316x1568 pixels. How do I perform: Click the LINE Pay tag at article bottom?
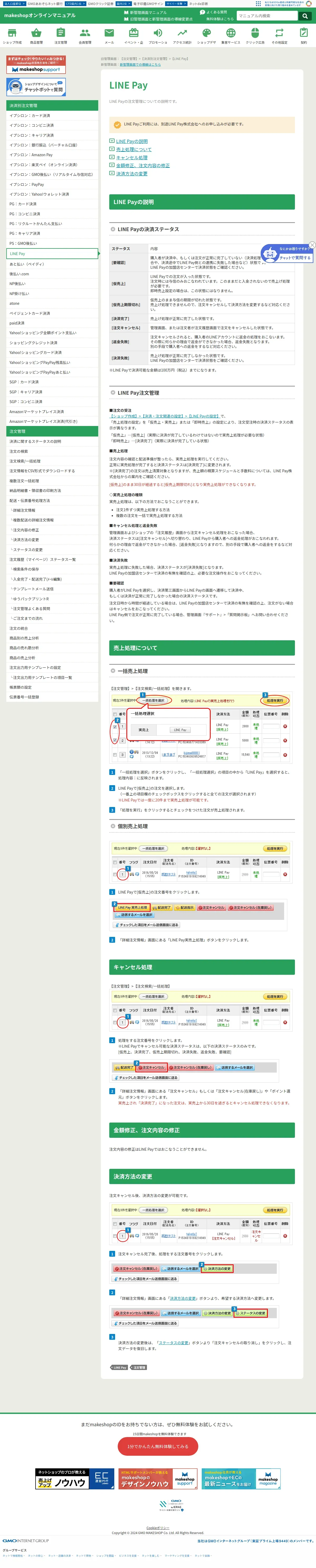pyautogui.click(x=120, y=1368)
